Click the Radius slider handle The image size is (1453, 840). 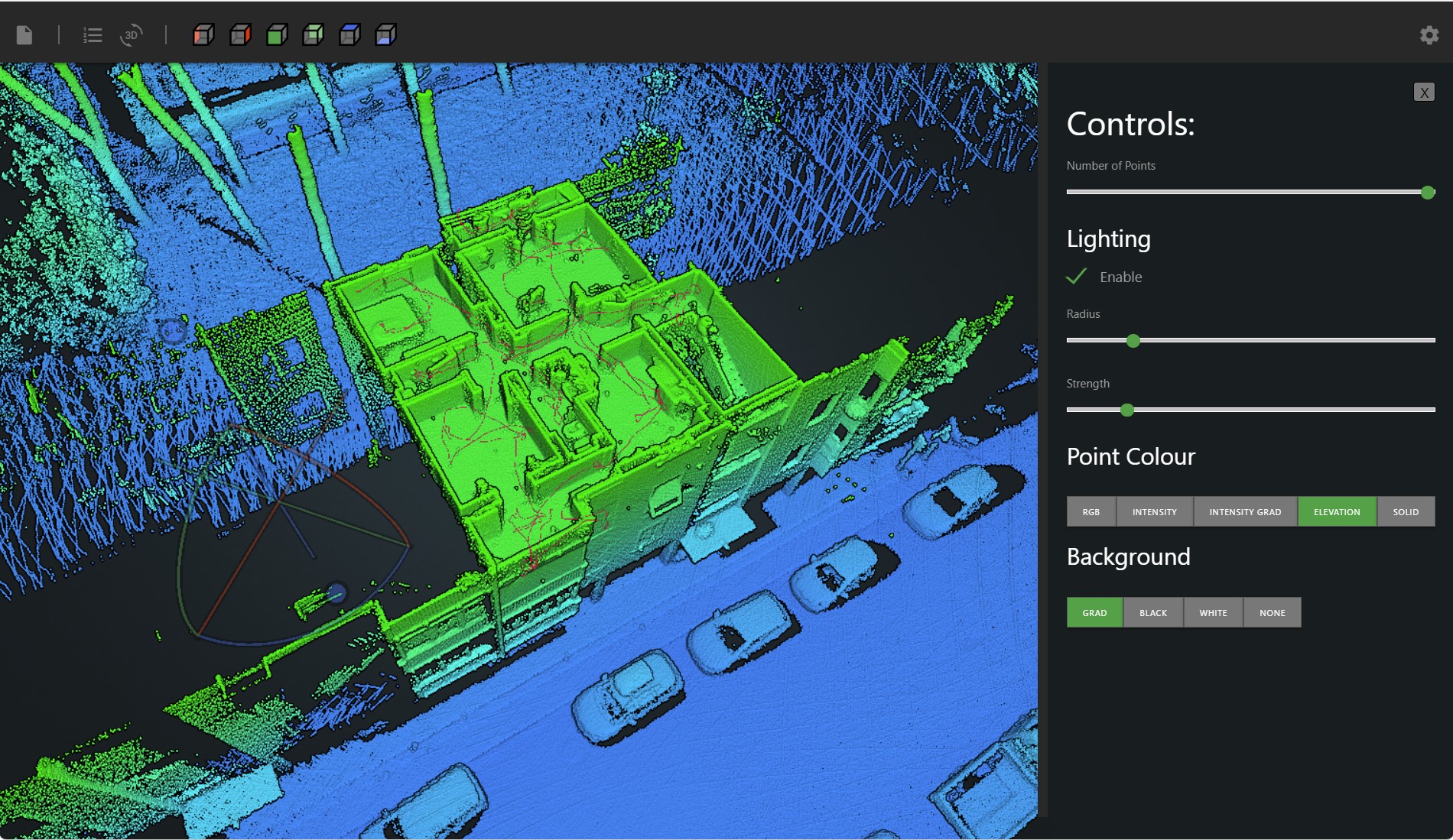[x=1133, y=341]
